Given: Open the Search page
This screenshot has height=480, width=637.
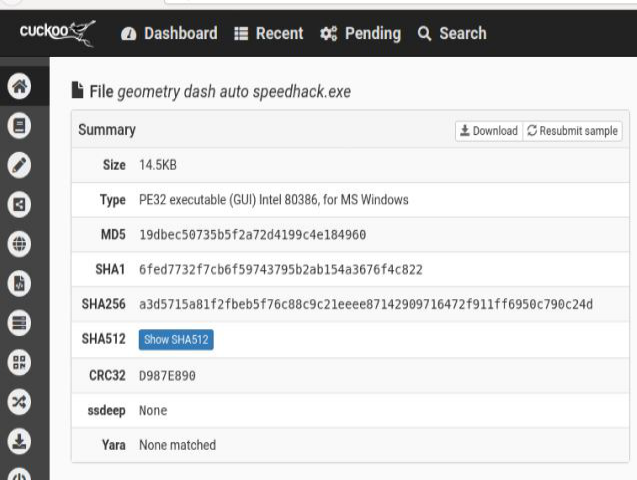Looking at the screenshot, I should [x=452, y=33].
